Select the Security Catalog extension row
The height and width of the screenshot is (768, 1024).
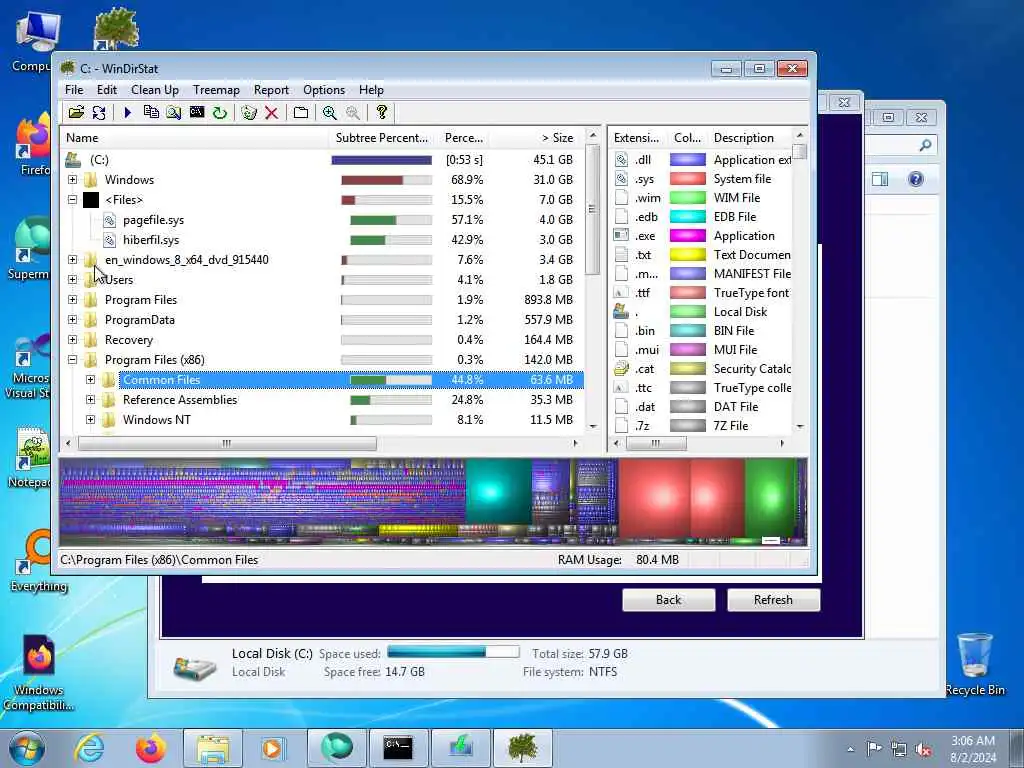[703, 369]
